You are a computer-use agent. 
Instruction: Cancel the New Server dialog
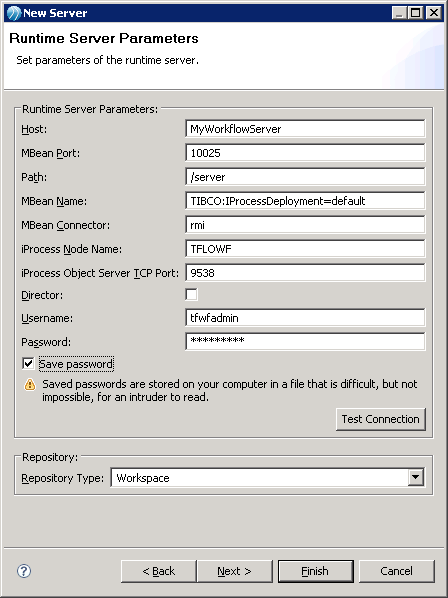click(x=397, y=571)
